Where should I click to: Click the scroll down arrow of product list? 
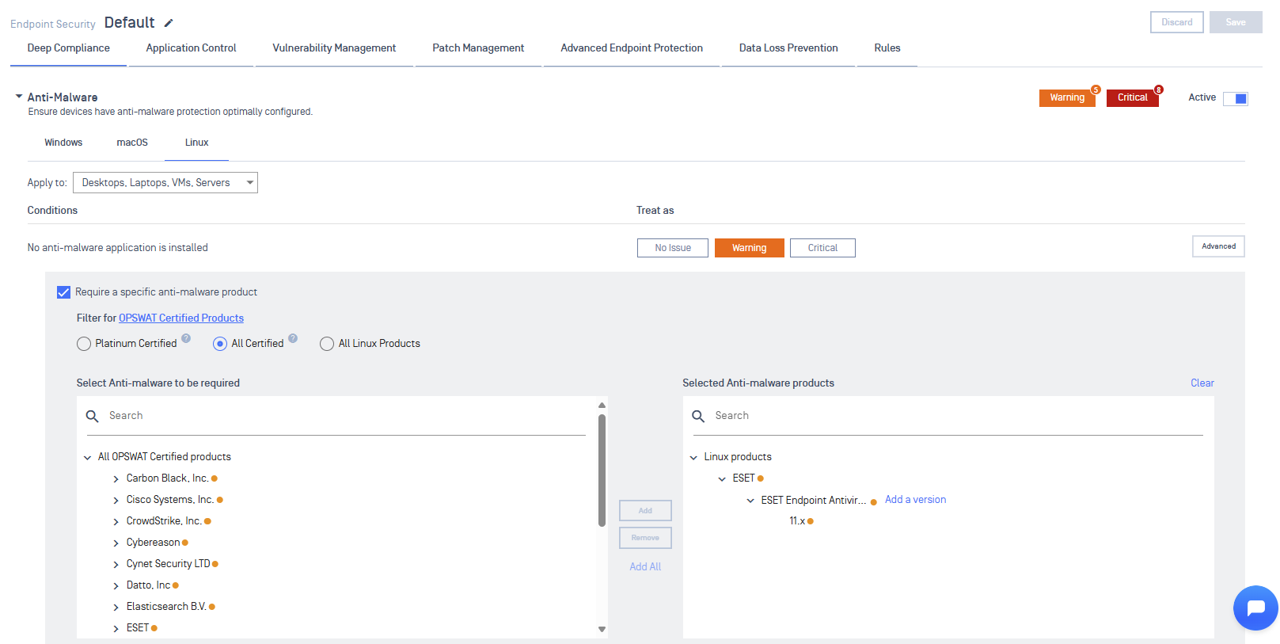602,629
